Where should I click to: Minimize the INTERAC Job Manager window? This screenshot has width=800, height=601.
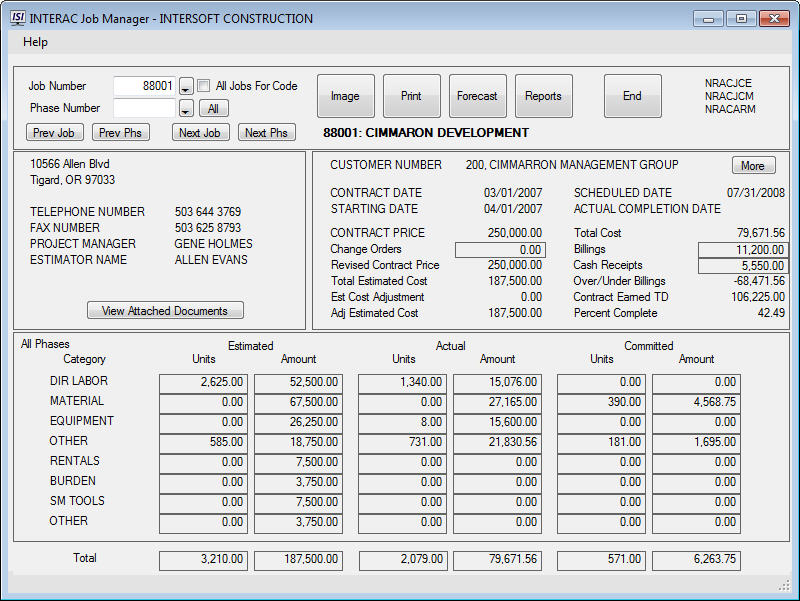pyautogui.click(x=709, y=19)
